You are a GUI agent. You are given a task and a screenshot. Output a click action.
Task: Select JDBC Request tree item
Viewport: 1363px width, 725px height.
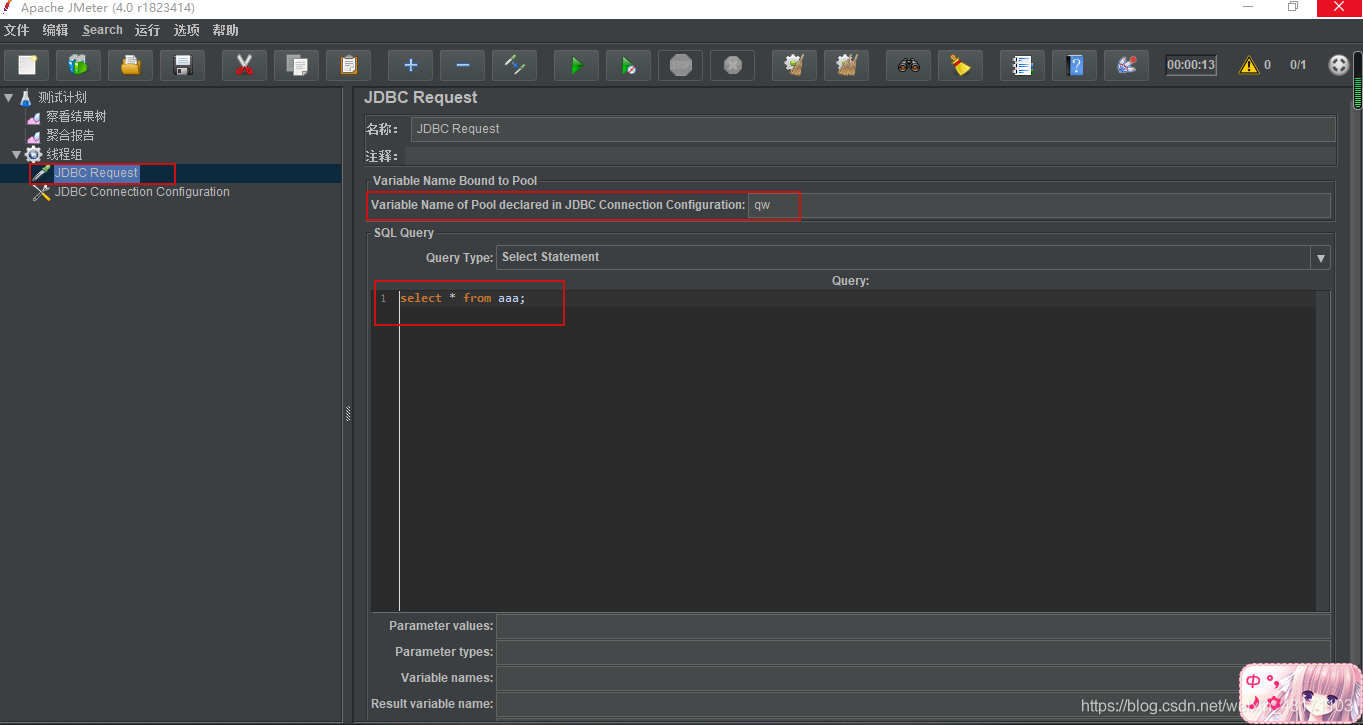tap(96, 173)
